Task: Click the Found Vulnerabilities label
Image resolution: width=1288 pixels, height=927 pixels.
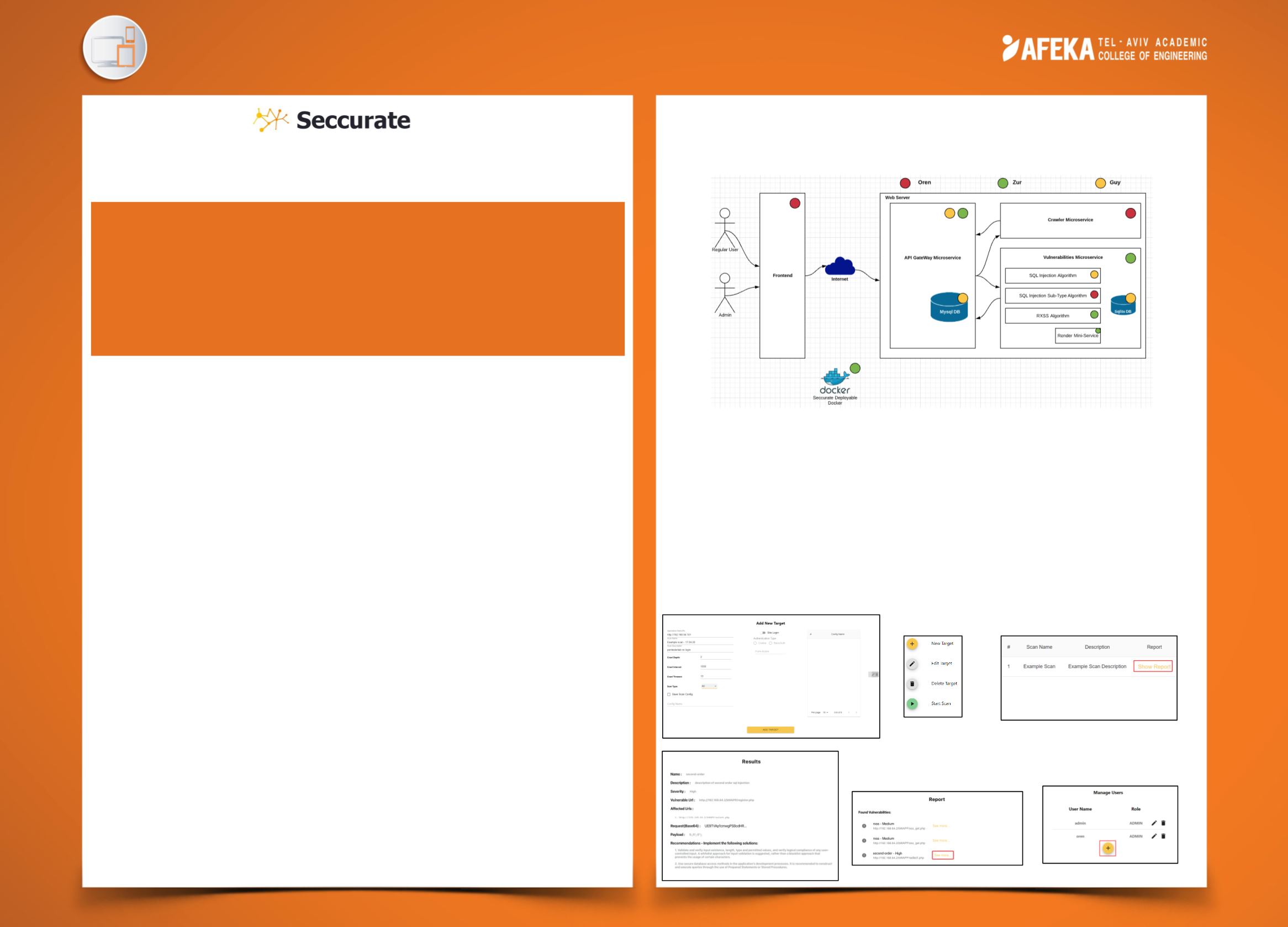Action: point(874,812)
